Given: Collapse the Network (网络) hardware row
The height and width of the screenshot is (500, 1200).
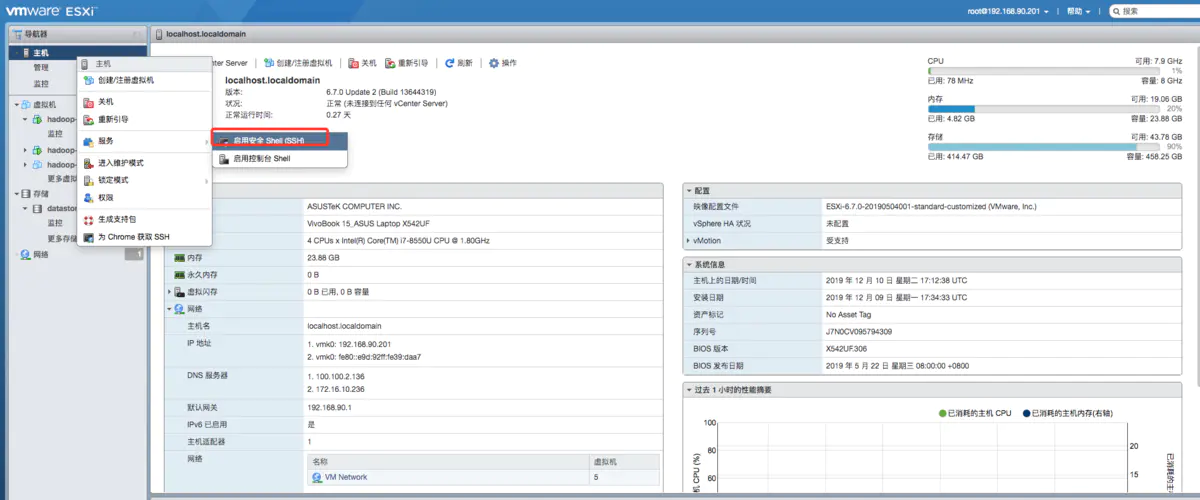Looking at the screenshot, I should tap(170, 309).
